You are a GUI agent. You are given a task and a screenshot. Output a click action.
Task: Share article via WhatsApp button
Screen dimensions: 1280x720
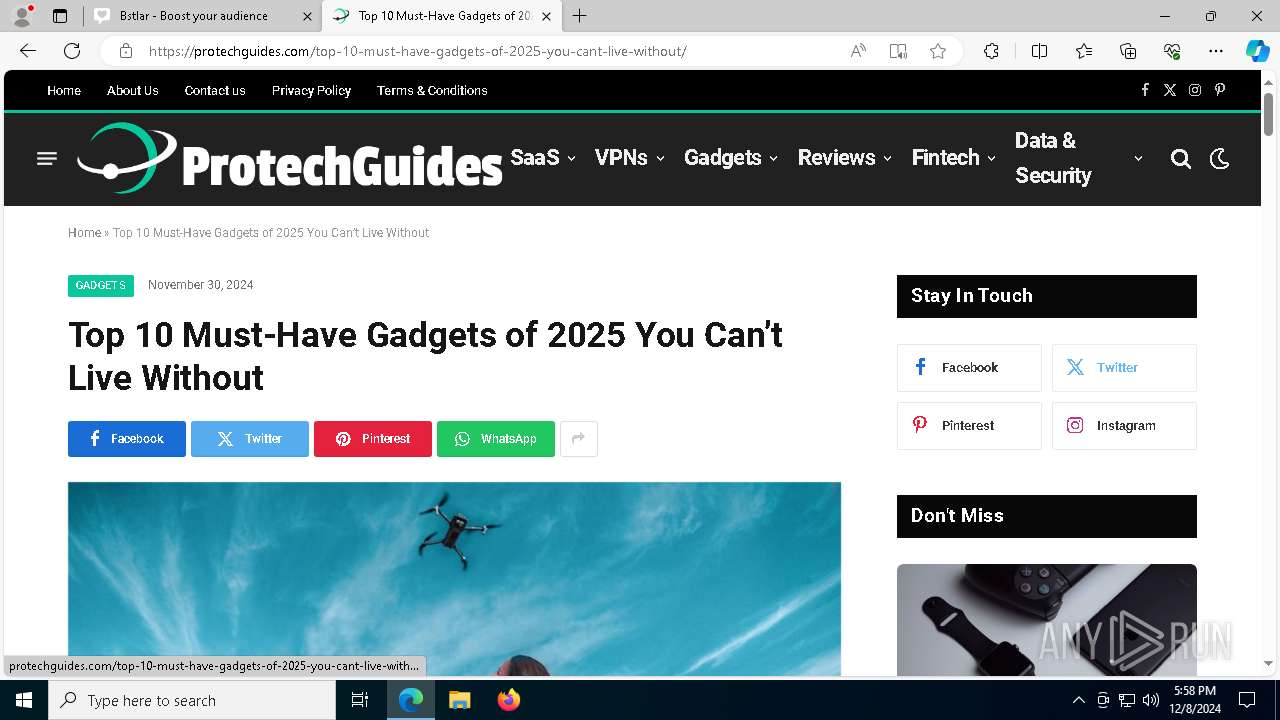point(496,439)
